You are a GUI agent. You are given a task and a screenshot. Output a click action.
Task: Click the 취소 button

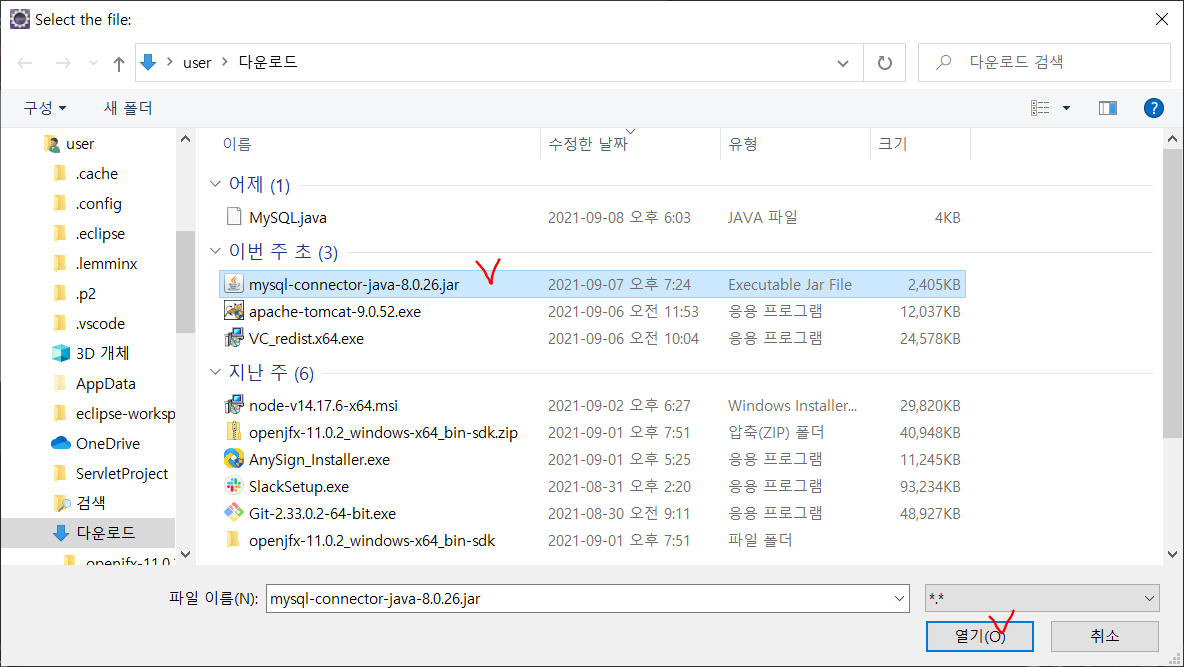tap(1105, 636)
